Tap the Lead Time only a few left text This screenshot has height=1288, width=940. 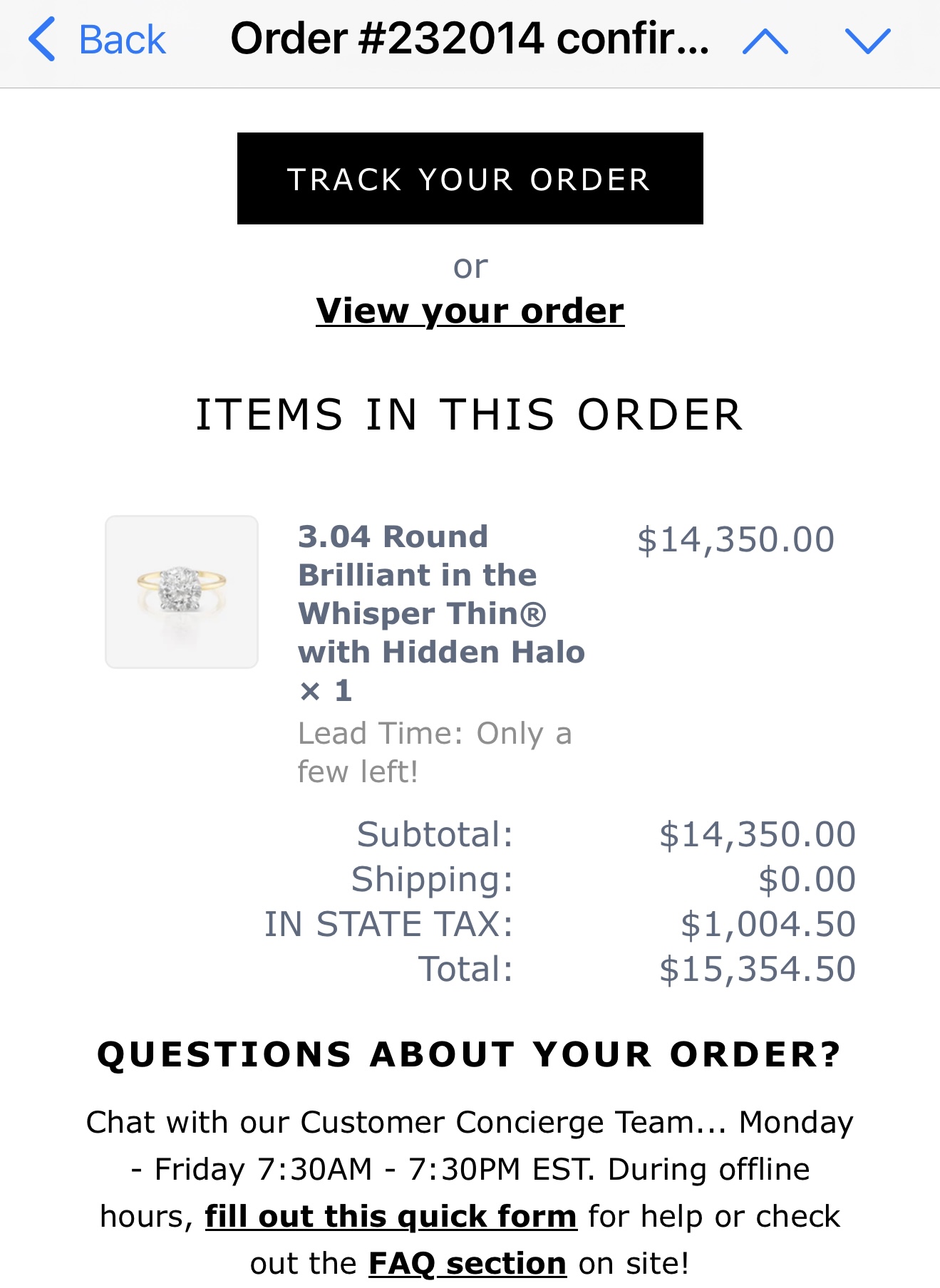434,752
